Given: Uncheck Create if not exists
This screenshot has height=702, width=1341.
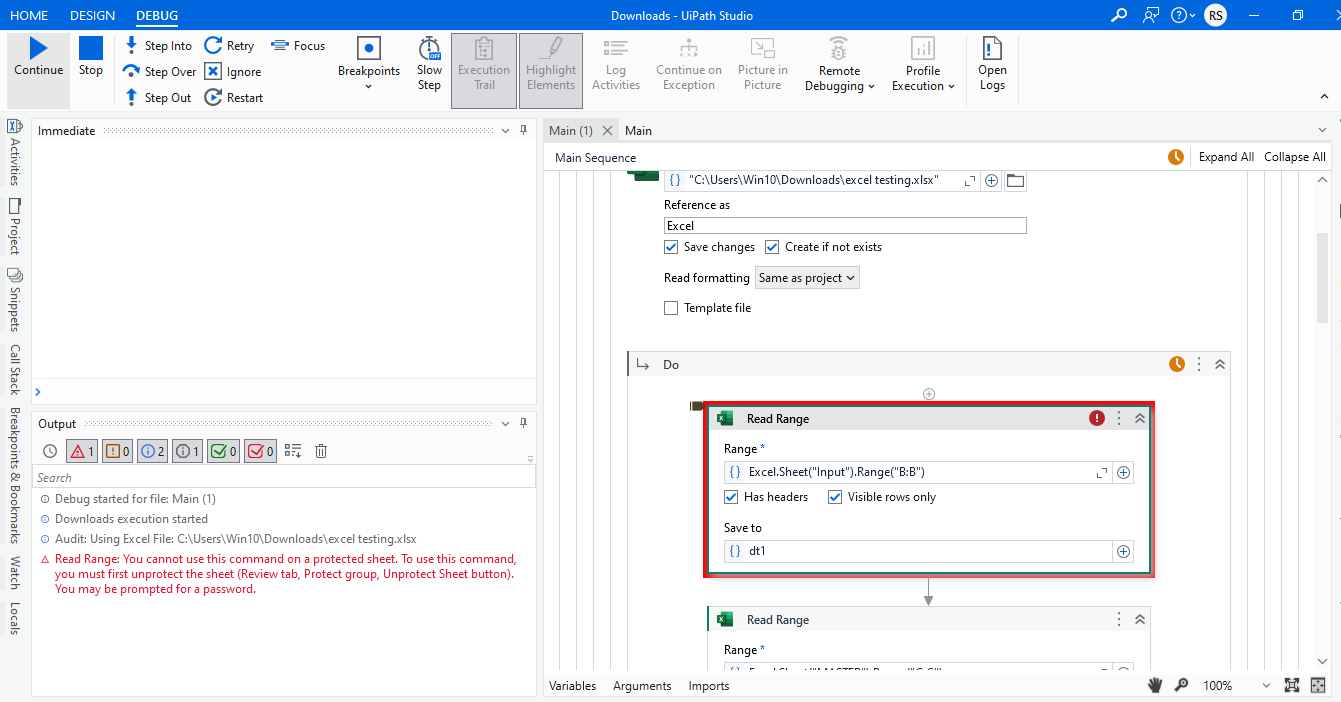Looking at the screenshot, I should (772, 247).
